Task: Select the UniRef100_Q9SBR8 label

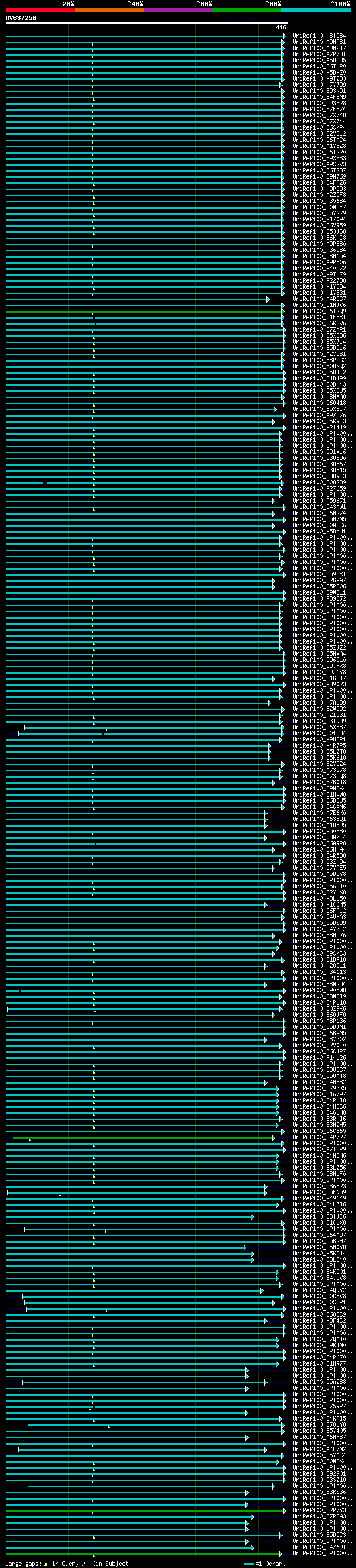Action: point(319,103)
